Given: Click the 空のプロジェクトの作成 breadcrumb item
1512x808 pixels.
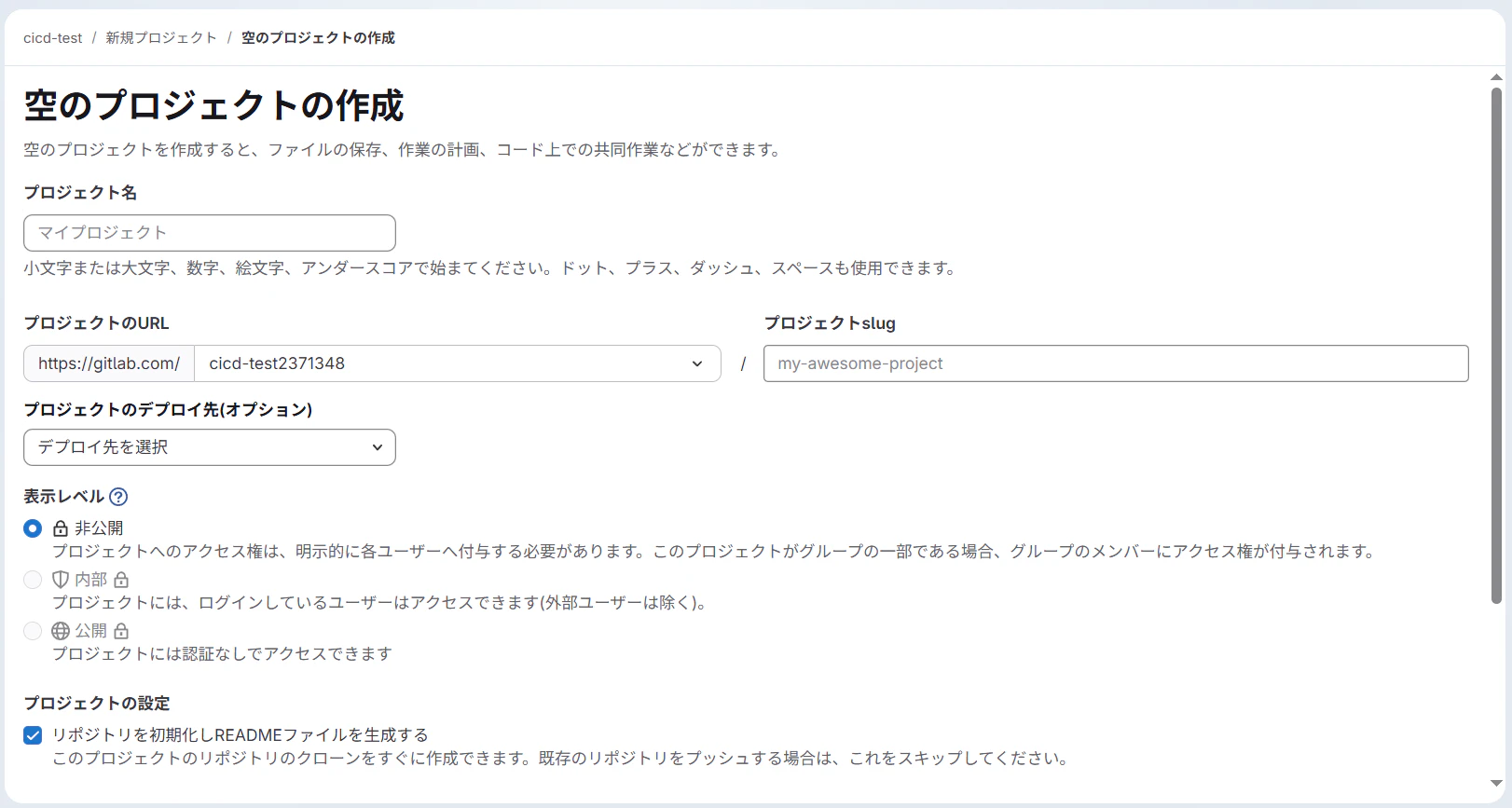Looking at the screenshot, I should point(318,38).
